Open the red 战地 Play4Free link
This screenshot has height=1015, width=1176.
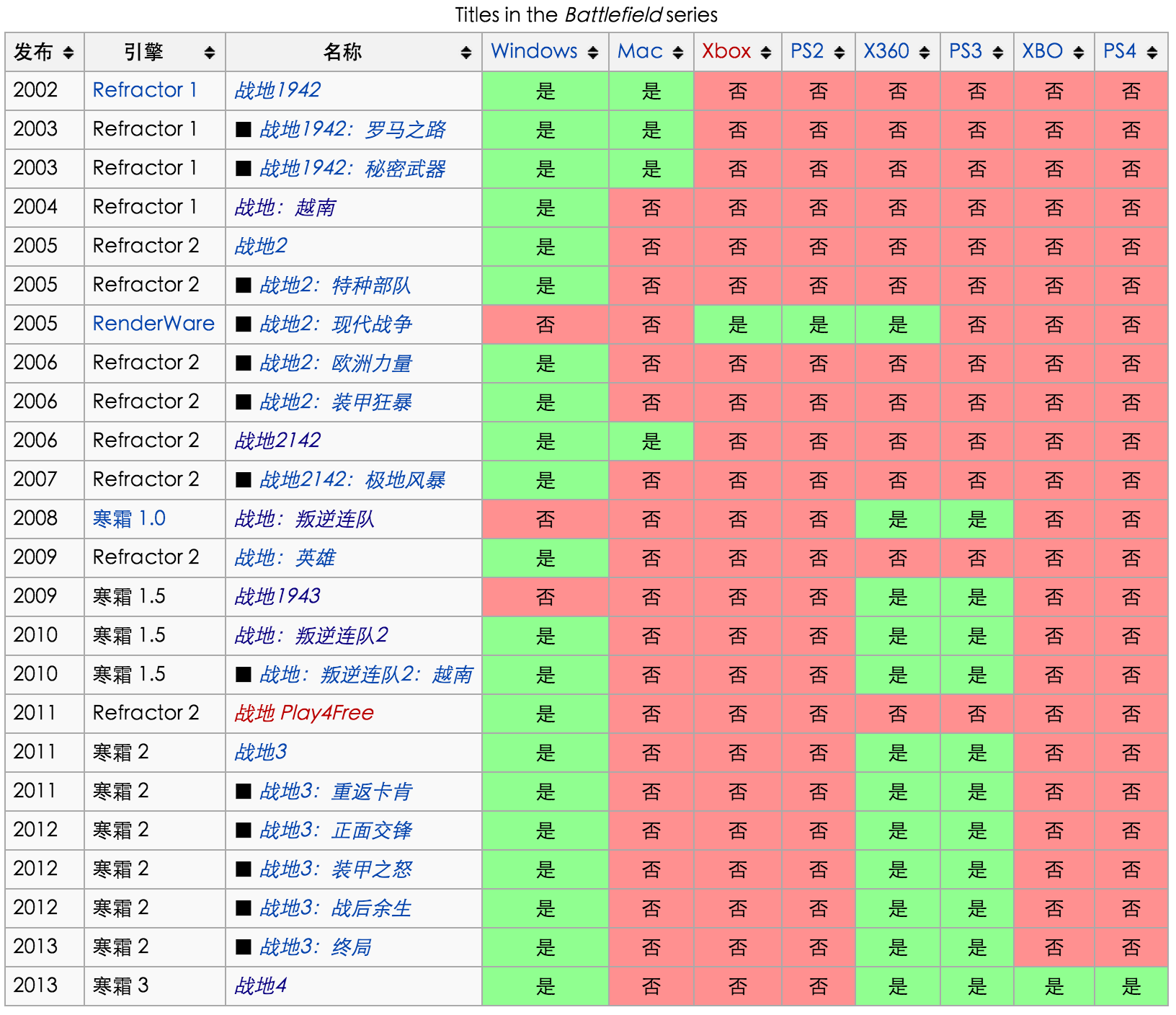click(304, 713)
